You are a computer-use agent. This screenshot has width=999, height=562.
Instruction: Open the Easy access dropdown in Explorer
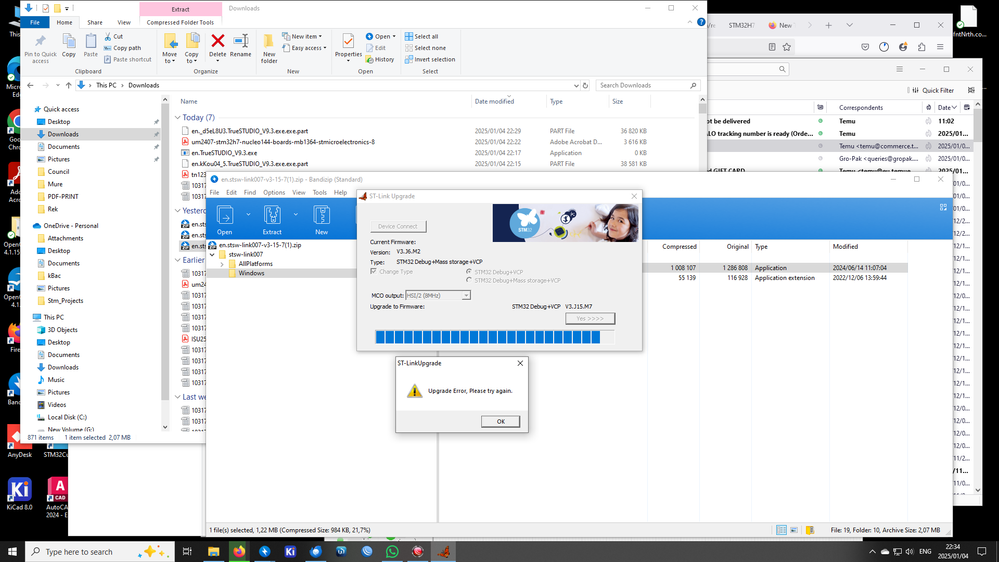305,48
